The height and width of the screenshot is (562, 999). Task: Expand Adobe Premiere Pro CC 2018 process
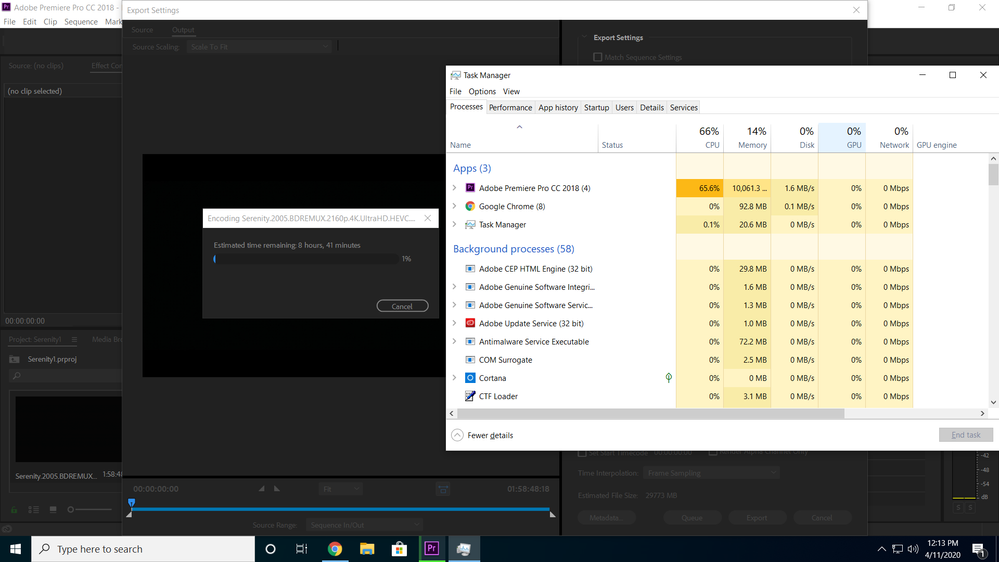pyautogui.click(x=454, y=188)
